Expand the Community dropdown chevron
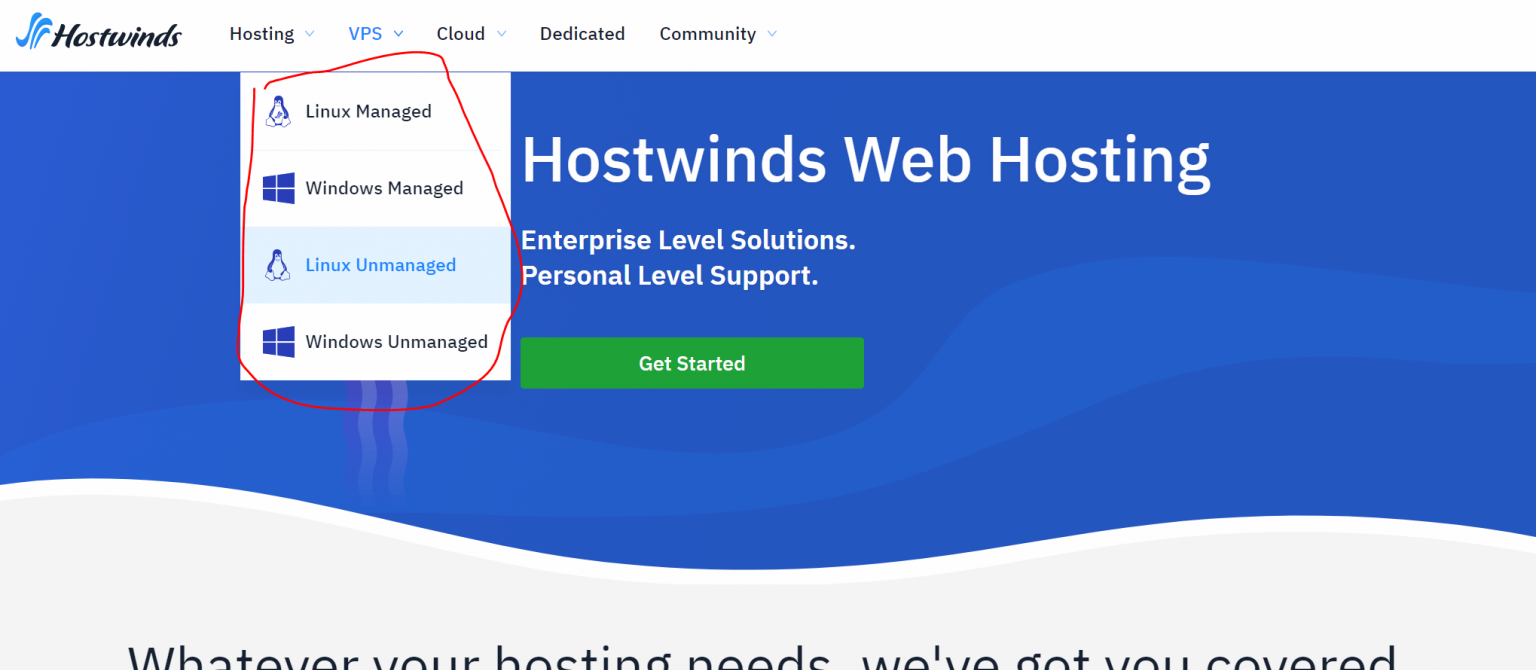Image resolution: width=1536 pixels, height=670 pixels. tap(772, 34)
